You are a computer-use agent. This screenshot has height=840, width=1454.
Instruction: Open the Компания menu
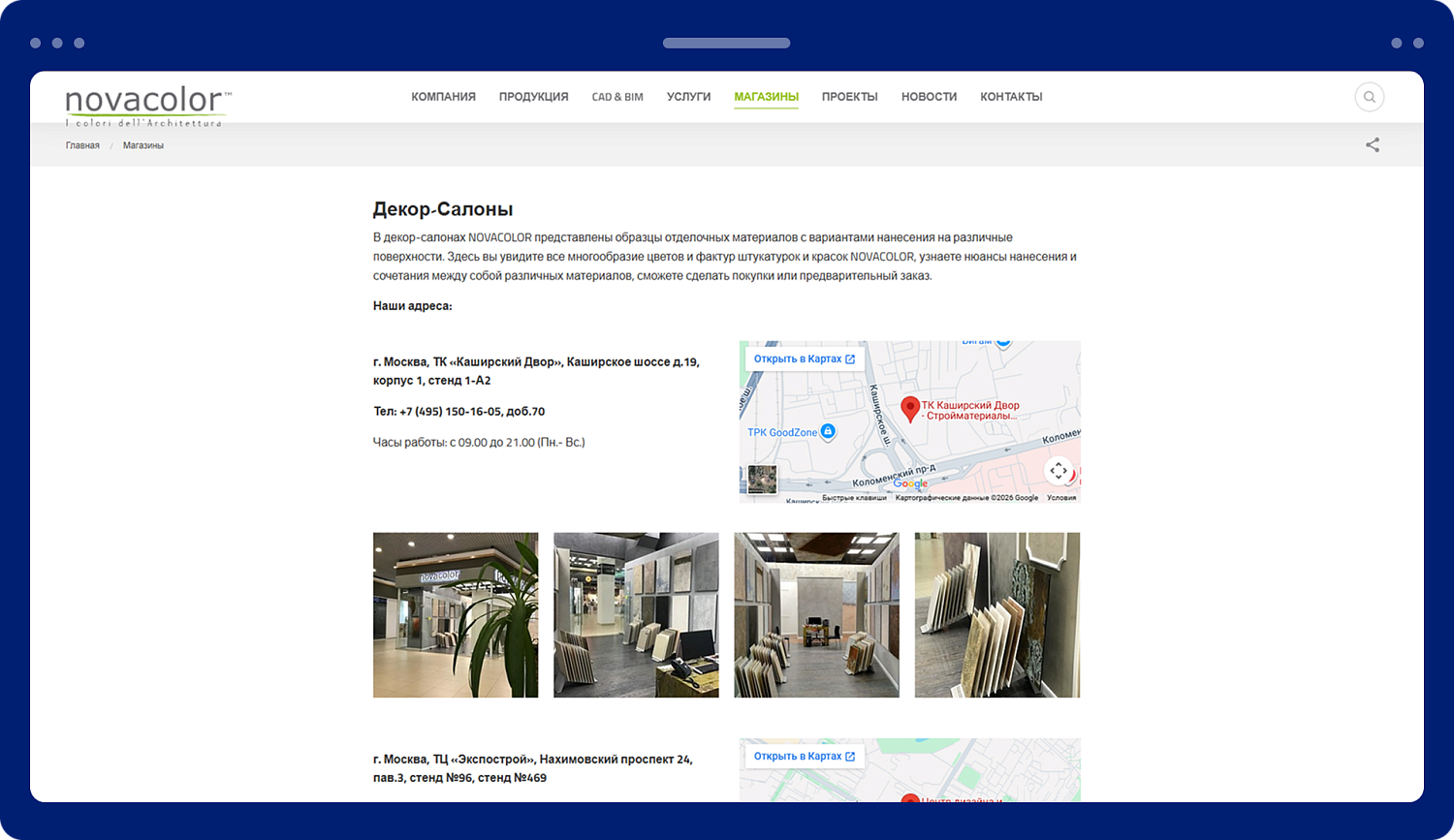(443, 97)
